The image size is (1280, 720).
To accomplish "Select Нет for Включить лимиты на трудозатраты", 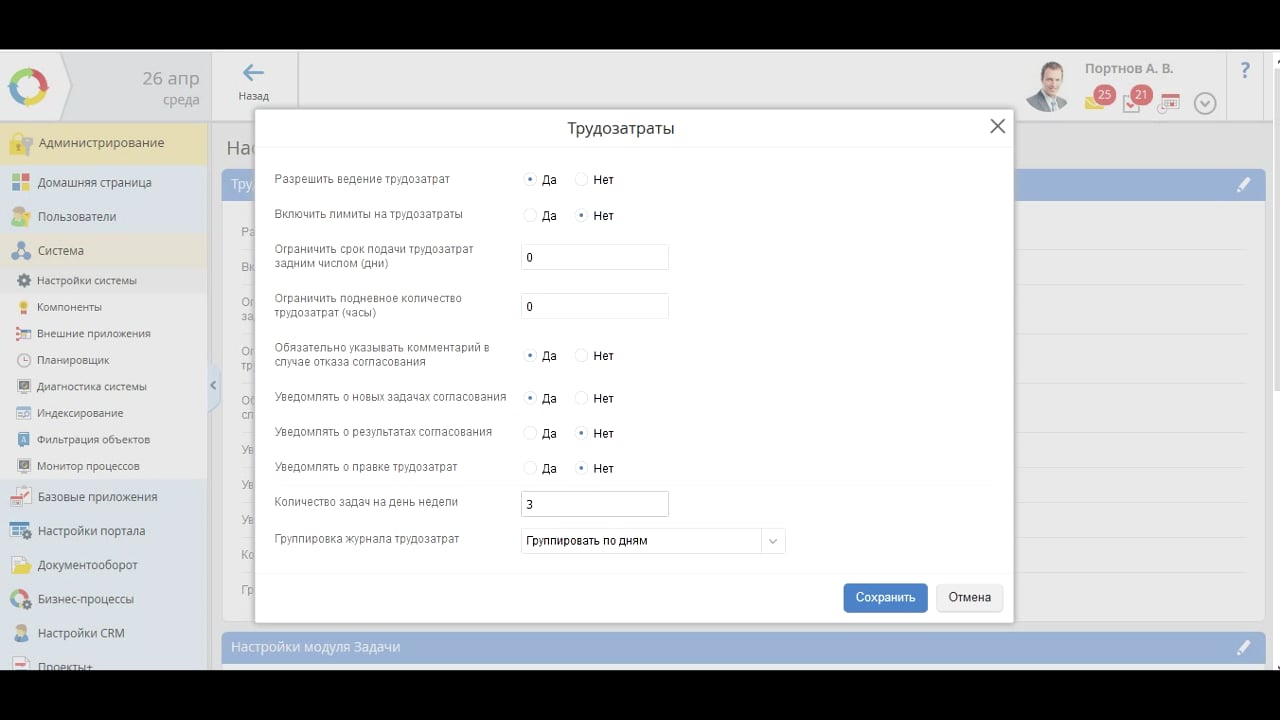I will [581, 215].
